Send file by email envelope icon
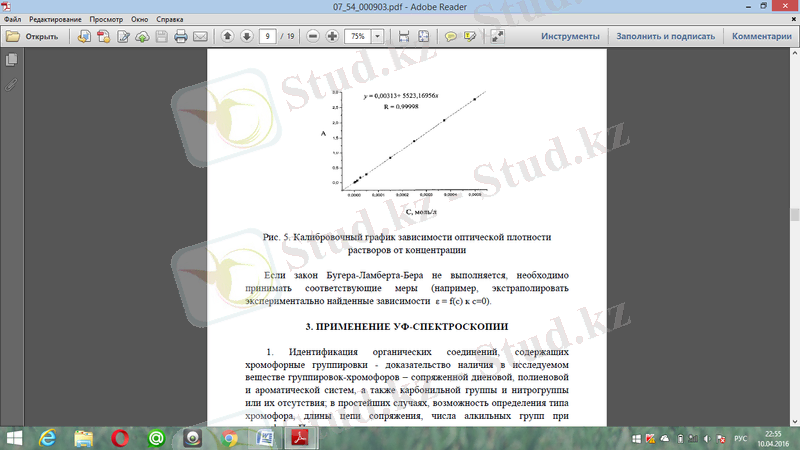This screenshot has height=450, width=800. tap(200, 37)
